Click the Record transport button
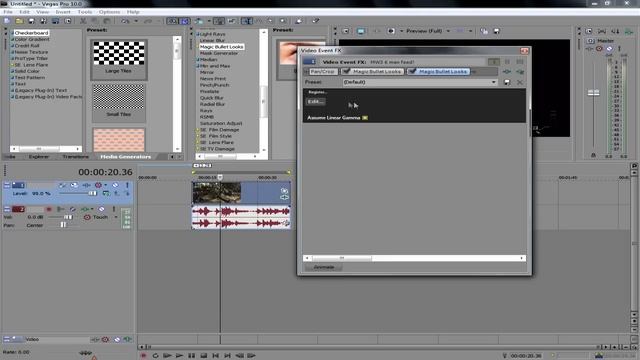The width and height of the screenshot is (640, 360). click(143, 356)
